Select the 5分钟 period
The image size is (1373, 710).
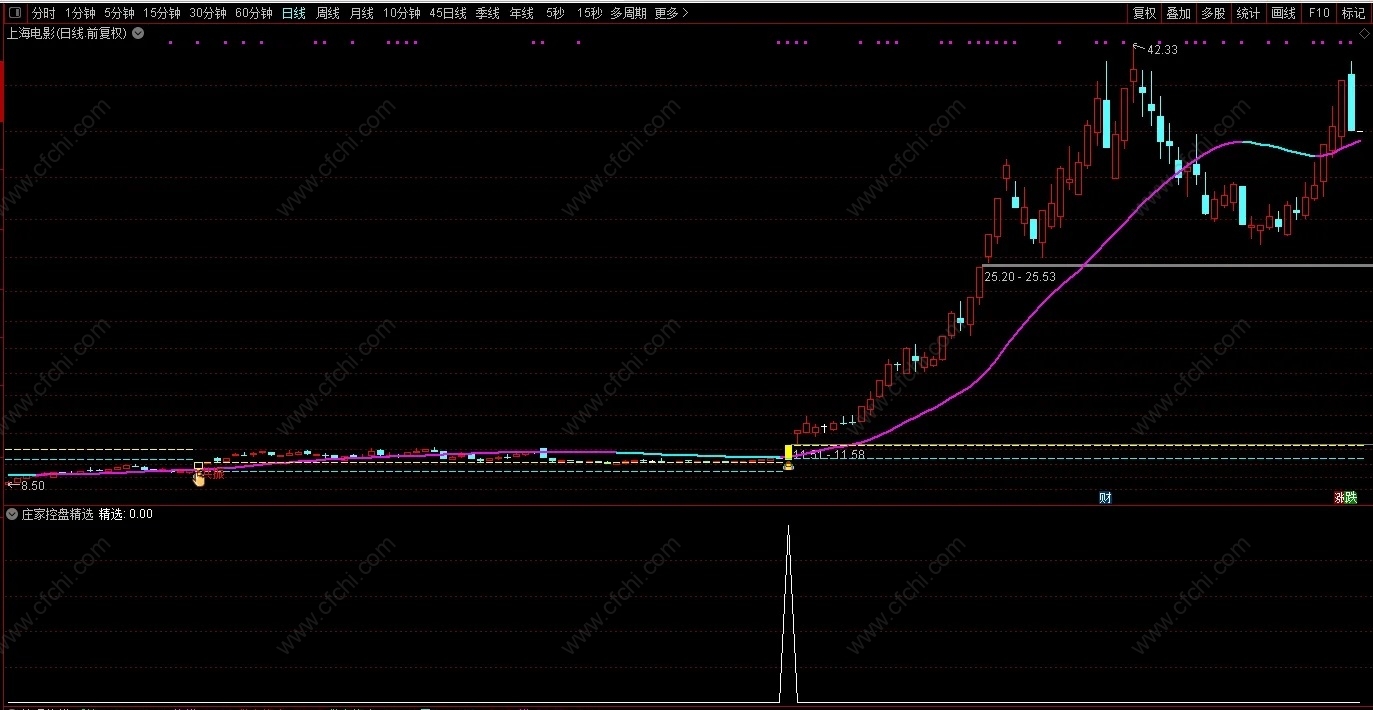119,13
